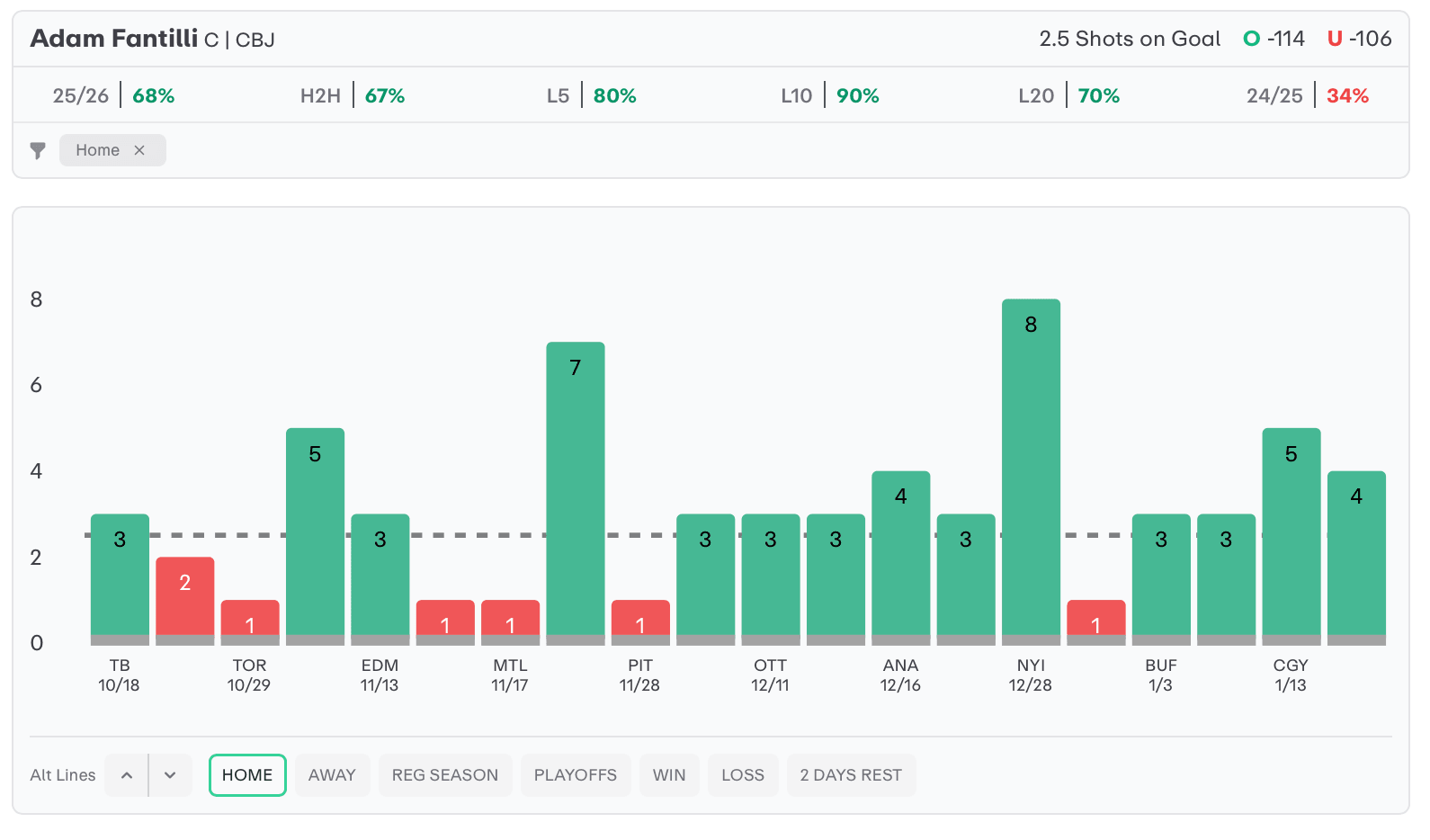The image size is (1430, 840).
Task: Open the H2H 67% stat
Action: click(353, 95)
